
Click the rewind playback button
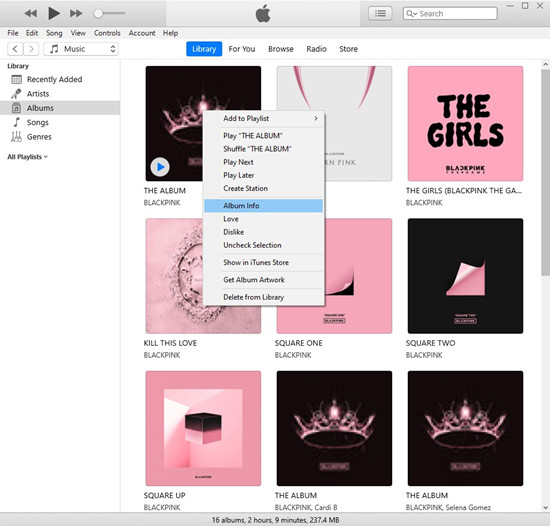31,14
